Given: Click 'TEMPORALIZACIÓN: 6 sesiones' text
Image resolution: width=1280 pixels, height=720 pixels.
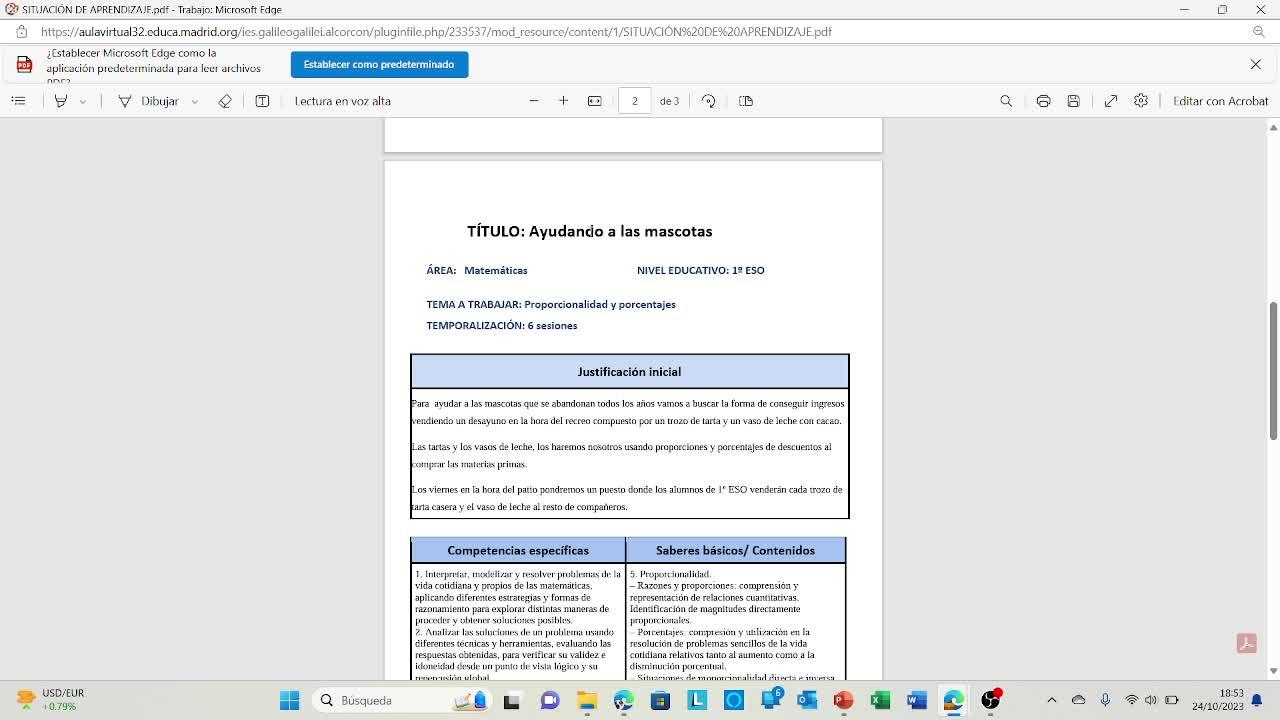Looking at the screenshot, I should tap(502, 325).
